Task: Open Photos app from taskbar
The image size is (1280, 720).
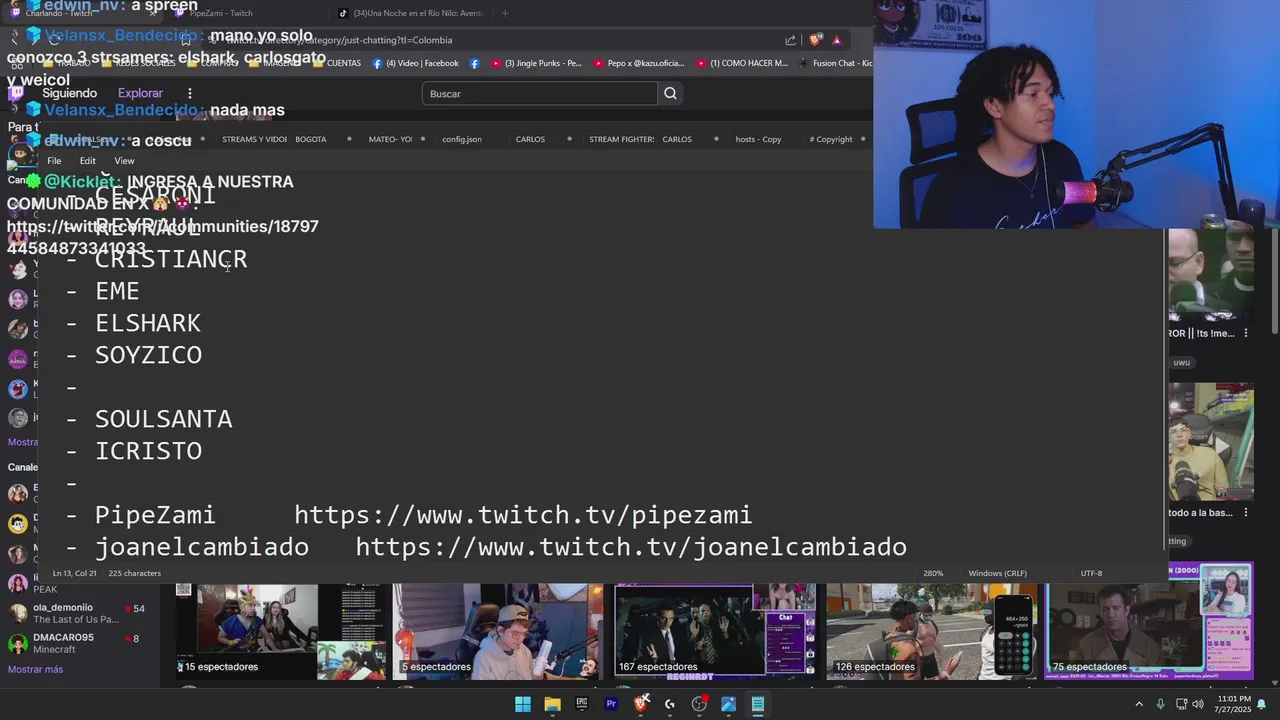Action: coord(728,704)
